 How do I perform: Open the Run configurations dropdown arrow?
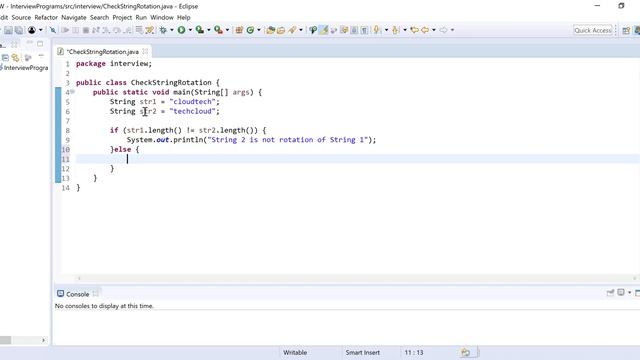190,30
